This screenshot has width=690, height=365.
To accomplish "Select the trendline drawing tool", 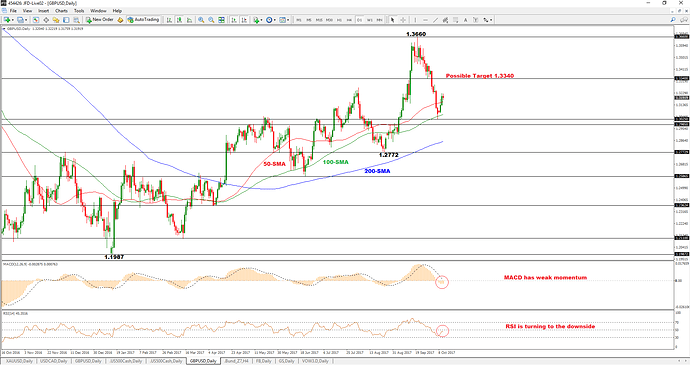I will 435,20.
